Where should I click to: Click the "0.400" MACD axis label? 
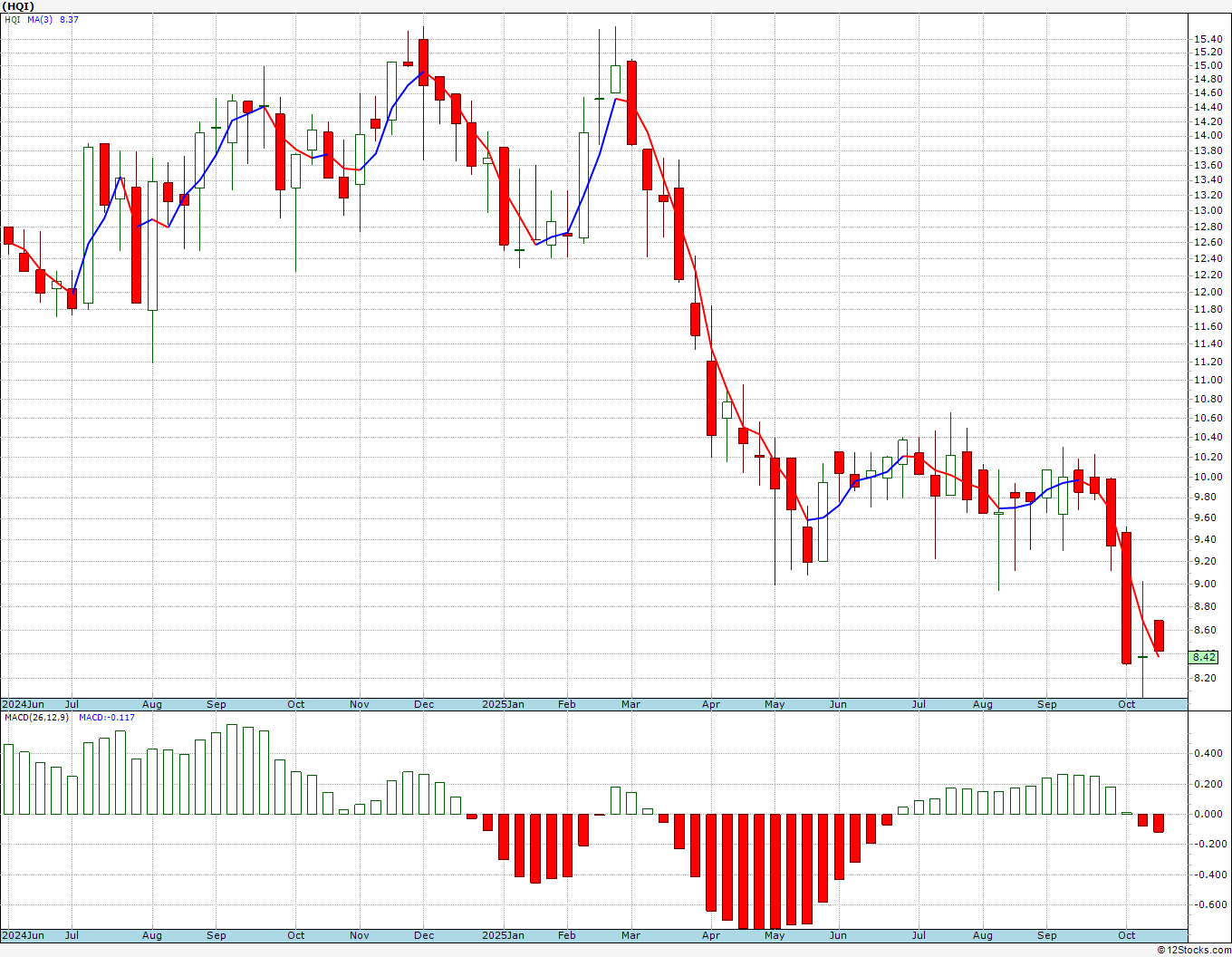click(1208, 754)
